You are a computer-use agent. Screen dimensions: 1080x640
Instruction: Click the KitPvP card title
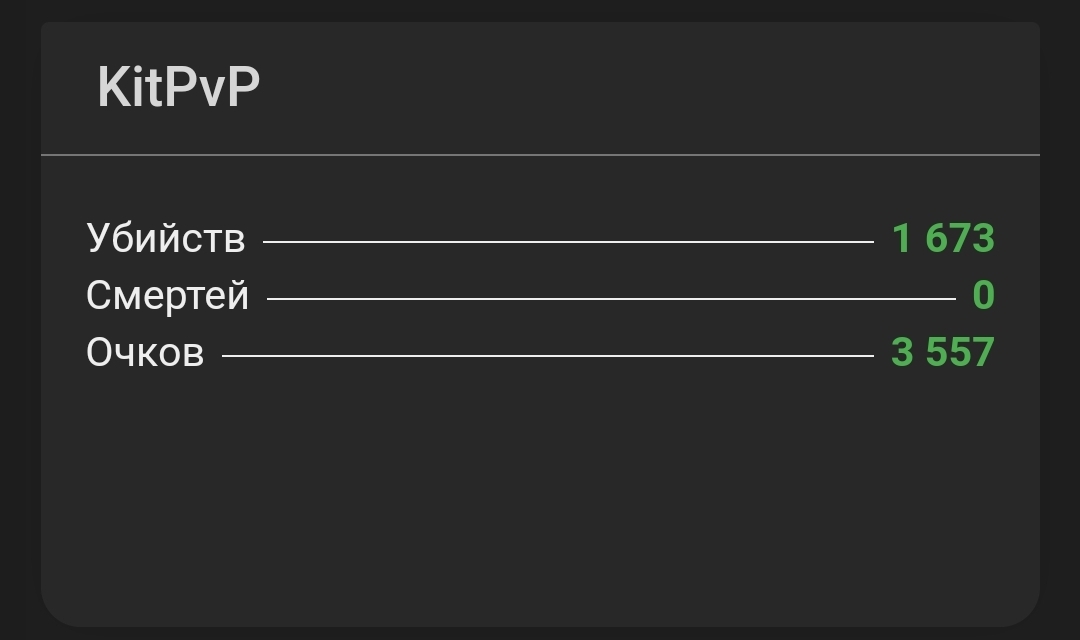click(x=178, y=87)
